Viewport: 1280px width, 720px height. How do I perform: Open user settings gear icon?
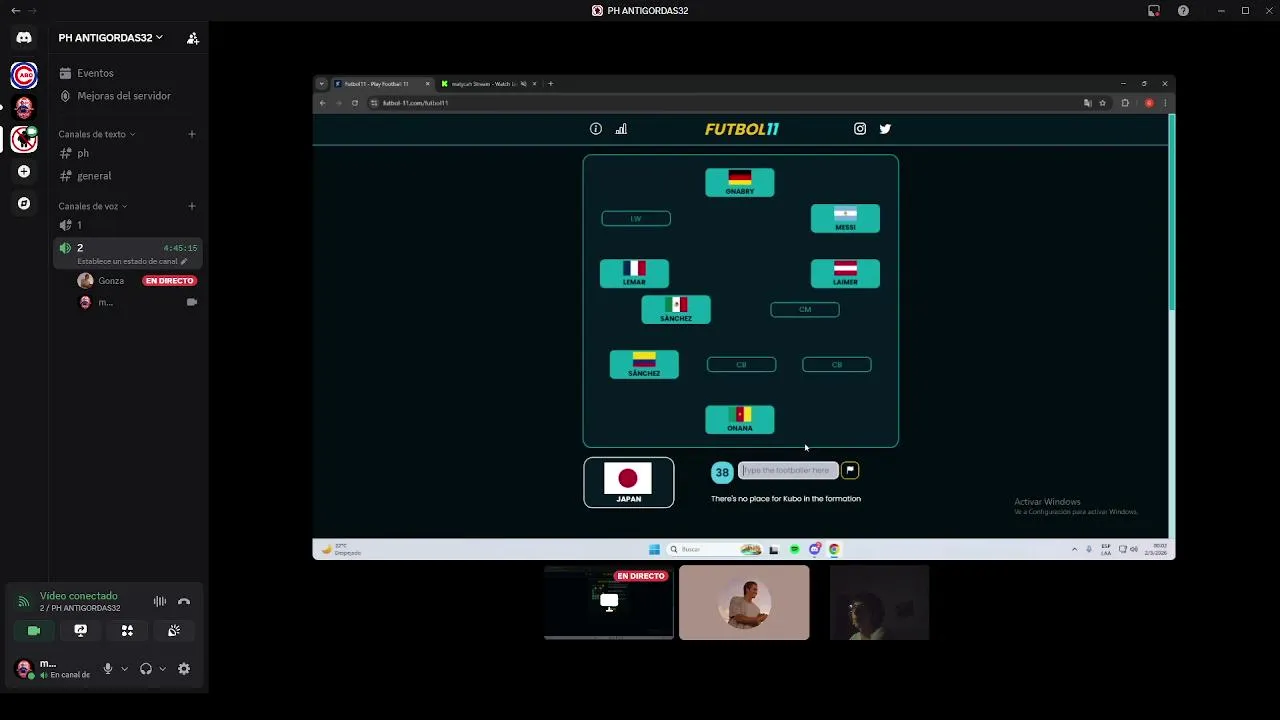point(184,669)
